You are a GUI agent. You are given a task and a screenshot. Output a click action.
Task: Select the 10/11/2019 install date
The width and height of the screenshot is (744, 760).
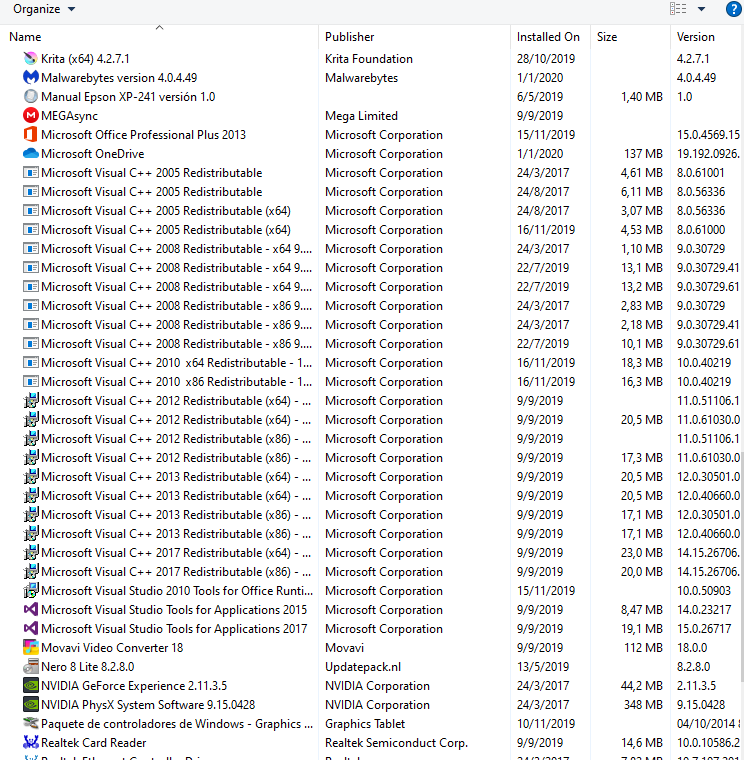point(546,724)
